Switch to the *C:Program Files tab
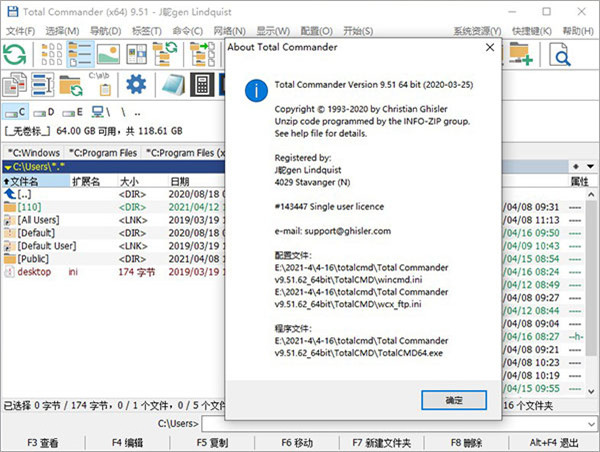 tap(103, 153)
